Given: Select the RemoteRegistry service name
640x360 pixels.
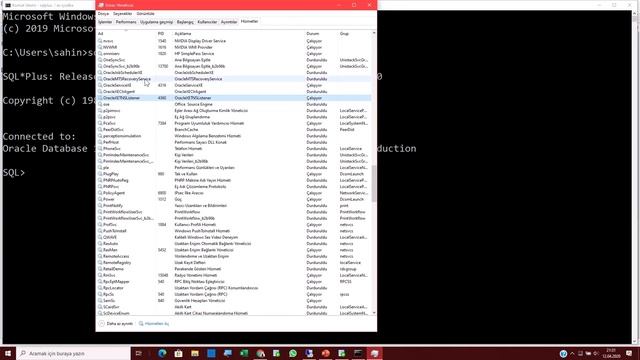Looking at the screenshot, I should tap(117, 262).
